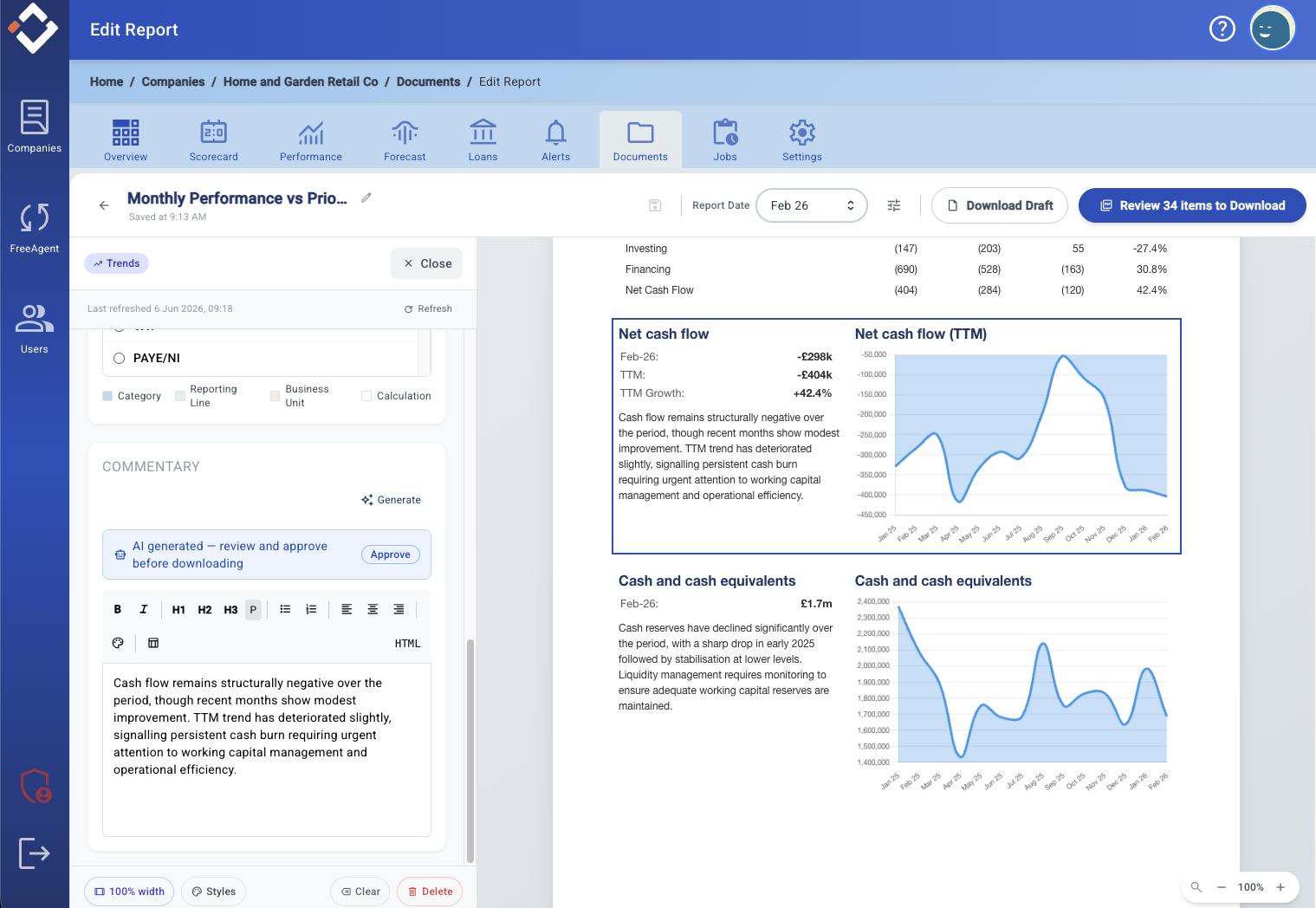Select the PAYE/NI radio option
Screen dimensions: 1316x908
click(120, 358)
